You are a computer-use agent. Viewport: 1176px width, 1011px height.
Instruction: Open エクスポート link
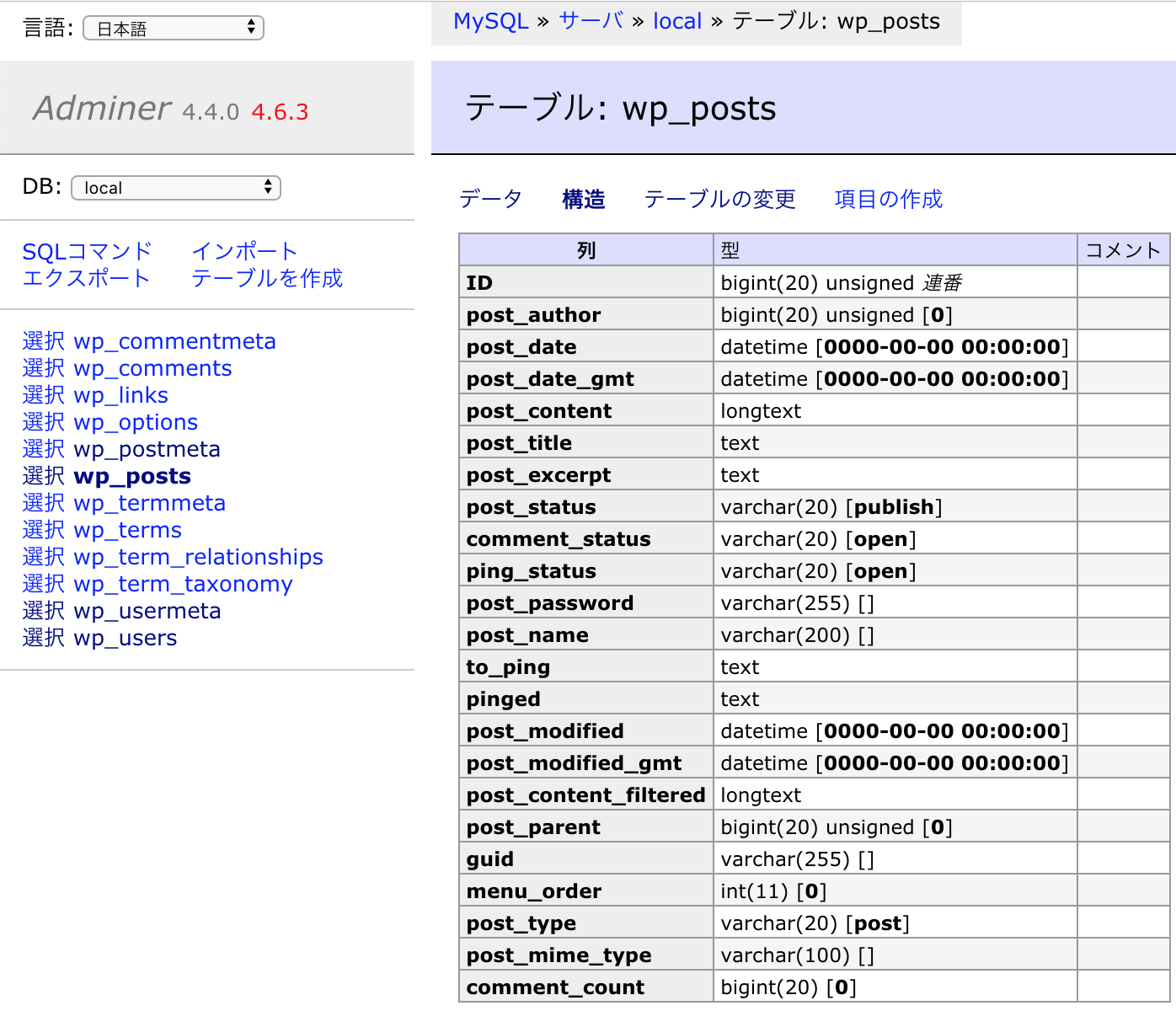coord(86,278)
